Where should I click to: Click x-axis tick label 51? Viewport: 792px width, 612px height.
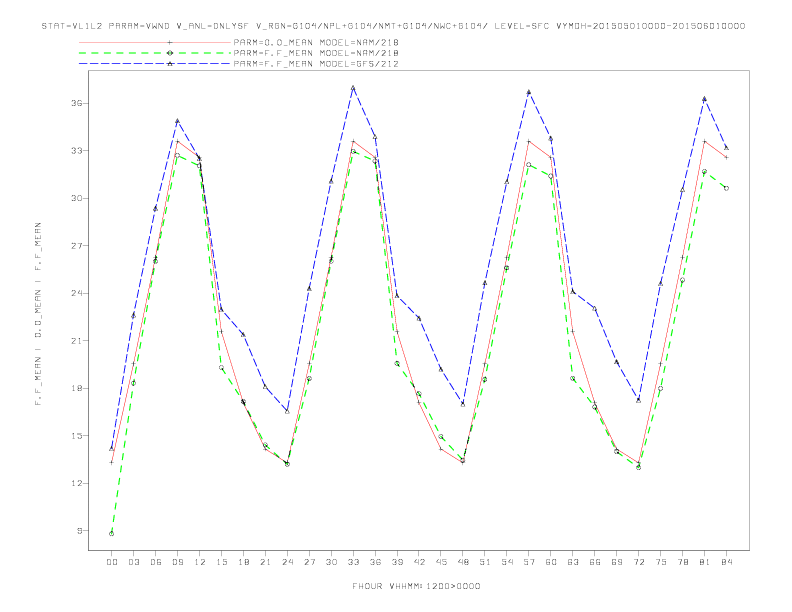485,562
